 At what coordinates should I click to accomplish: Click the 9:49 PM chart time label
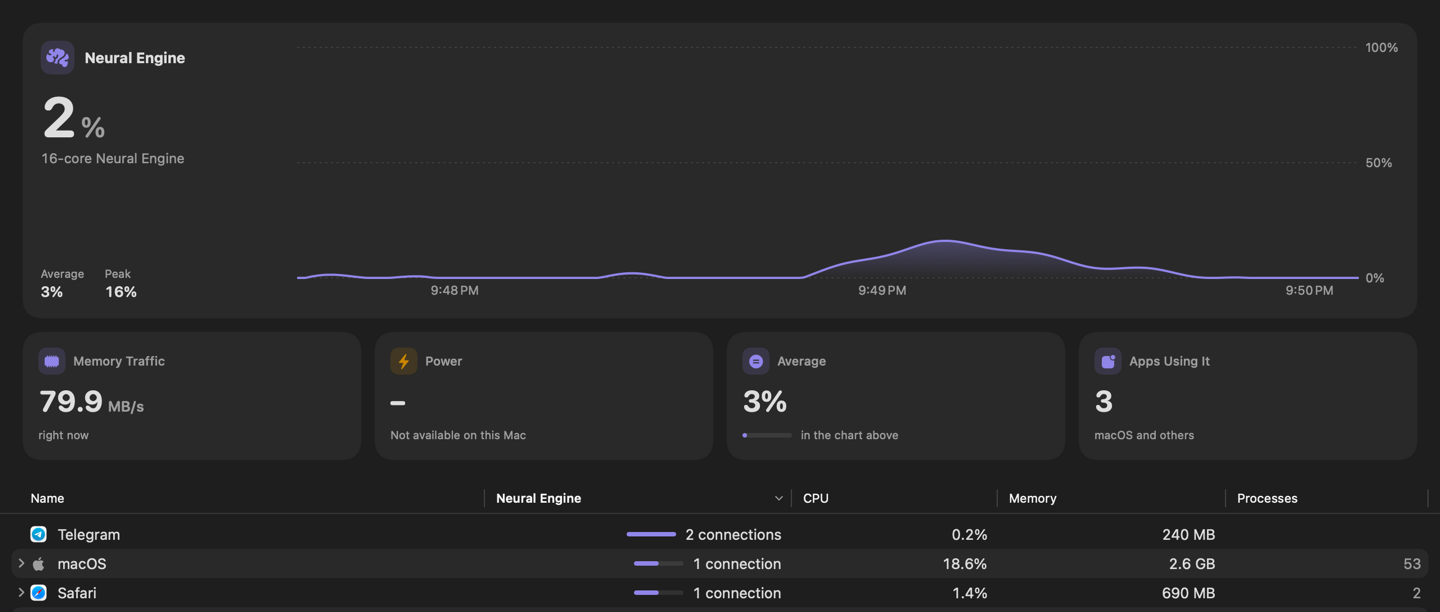click(x=882, y=290)
